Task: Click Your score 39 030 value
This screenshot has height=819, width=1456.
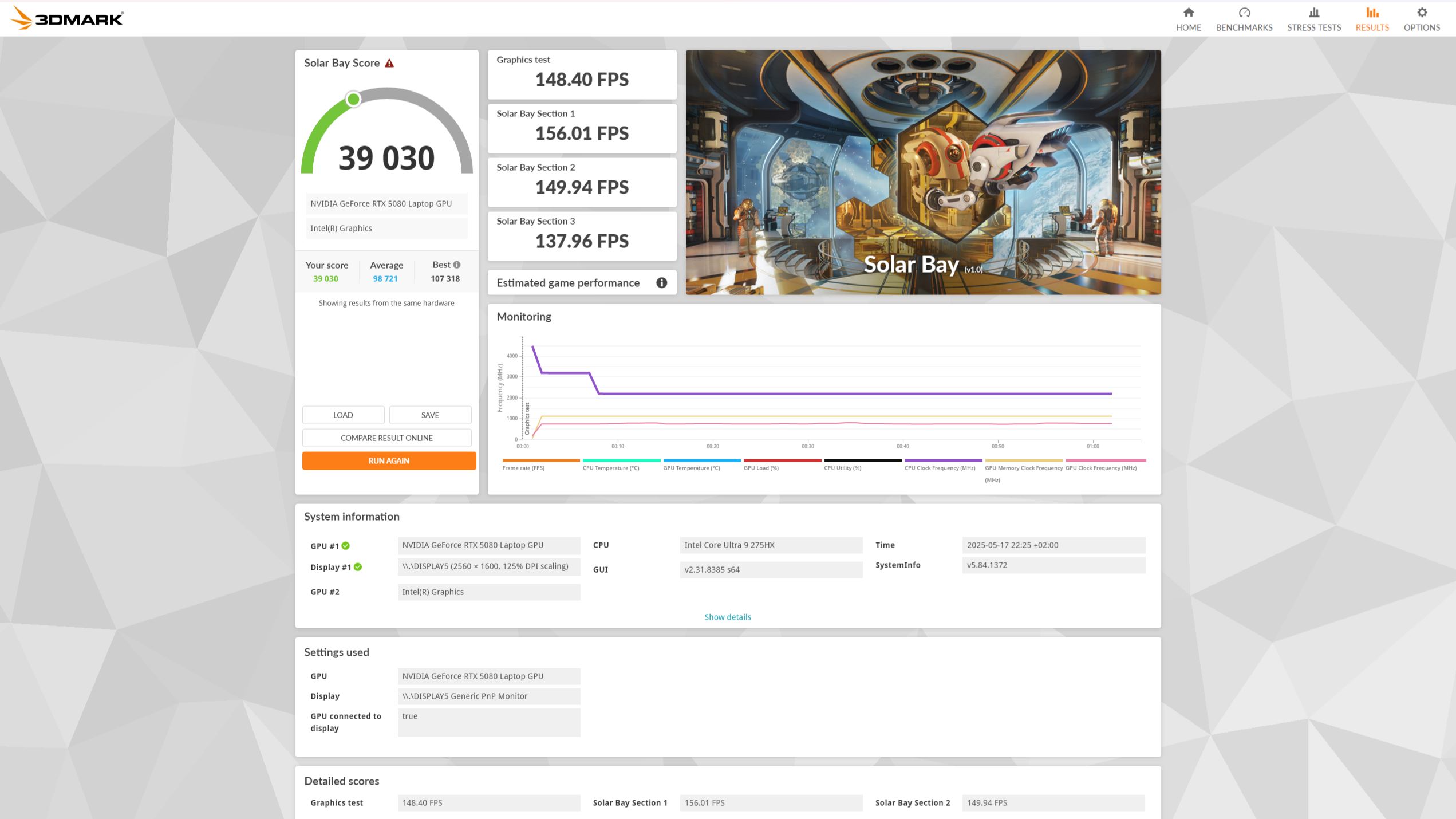Action: [325, 279]
